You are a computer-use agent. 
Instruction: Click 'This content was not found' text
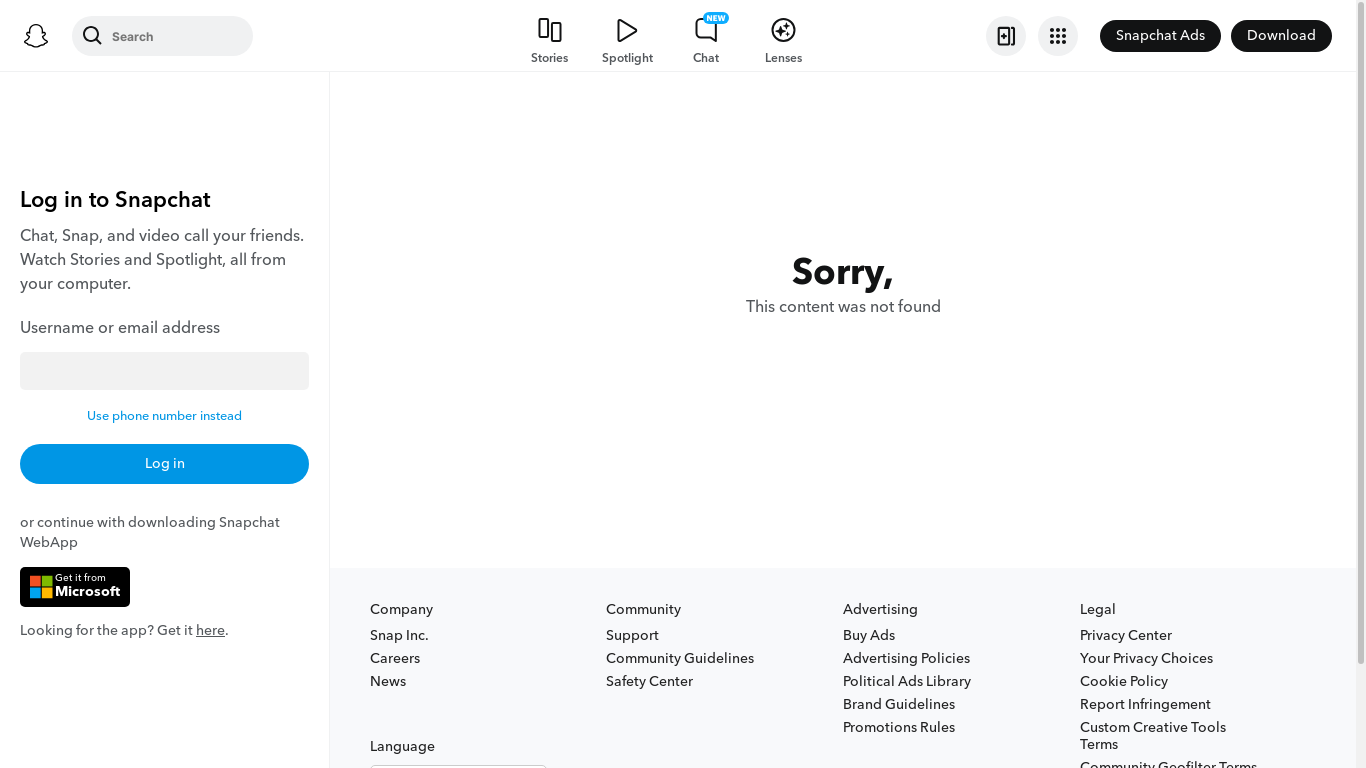coord(843,307)
